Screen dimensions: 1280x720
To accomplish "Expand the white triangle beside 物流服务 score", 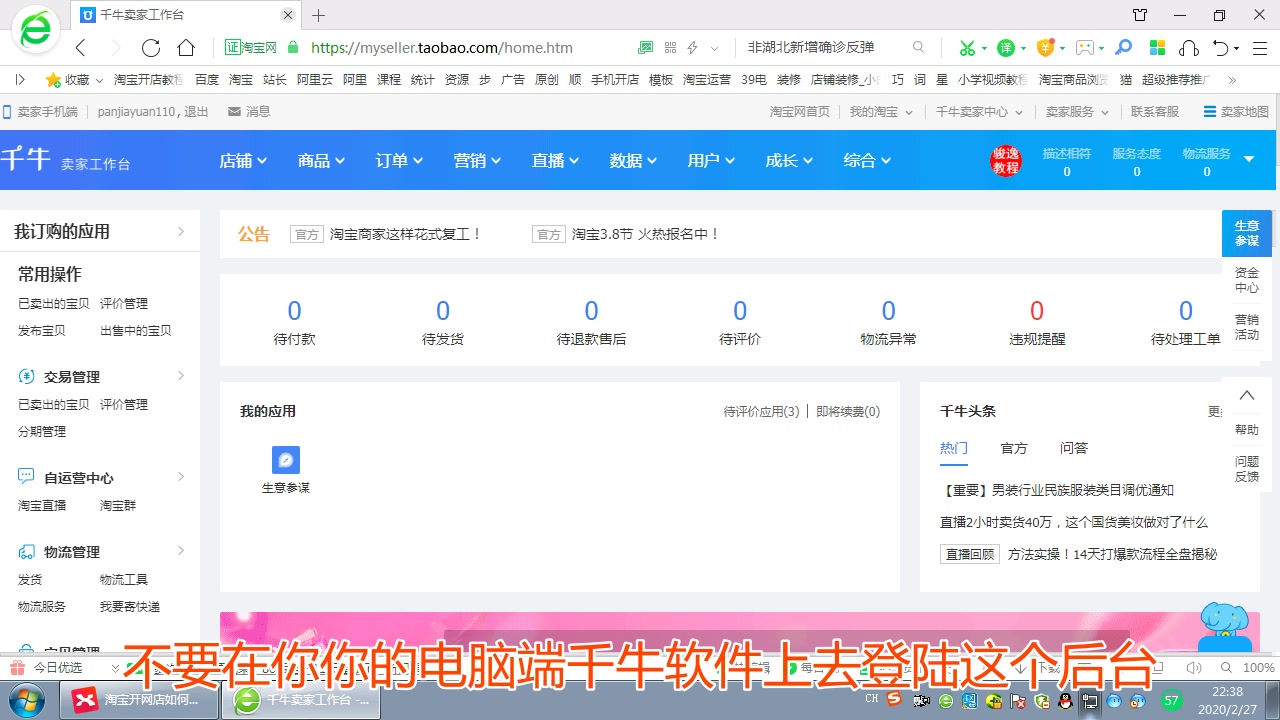I will coord(1249,159).
